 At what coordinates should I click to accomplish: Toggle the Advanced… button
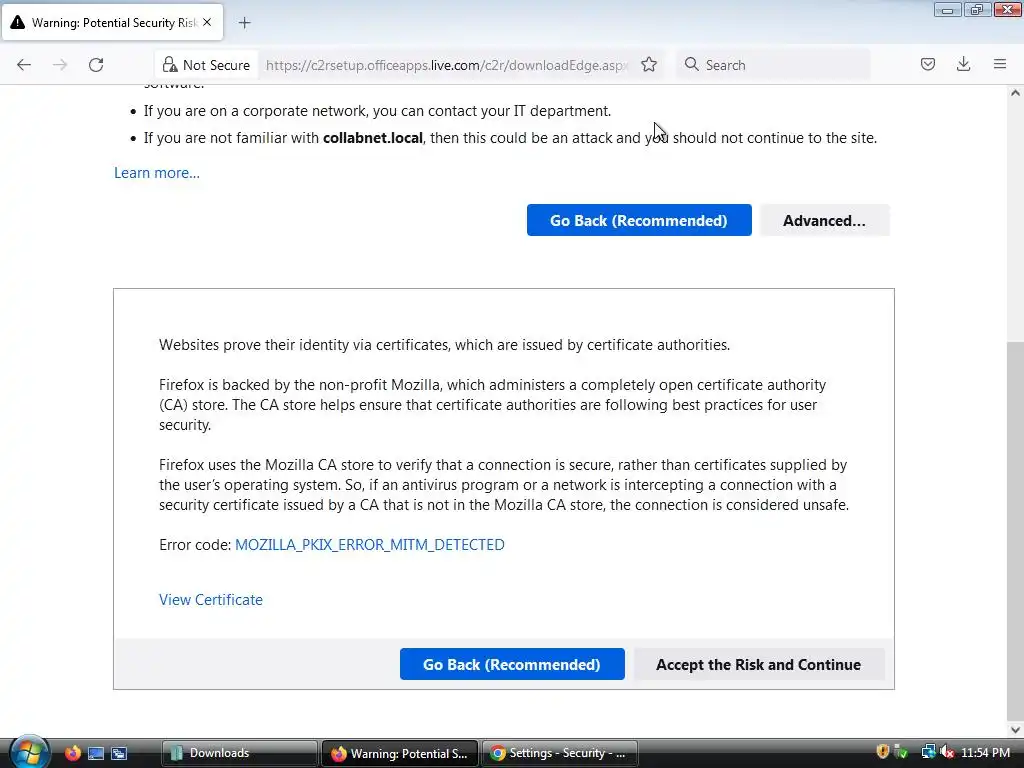pos(824,220)
